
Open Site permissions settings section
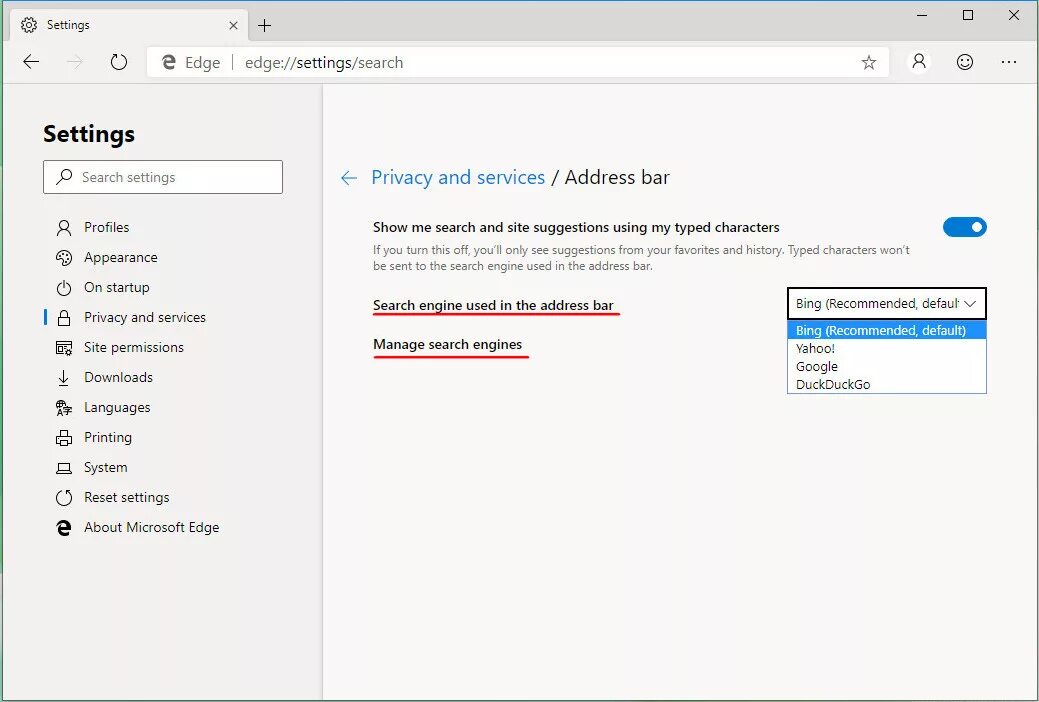point(134,347)
